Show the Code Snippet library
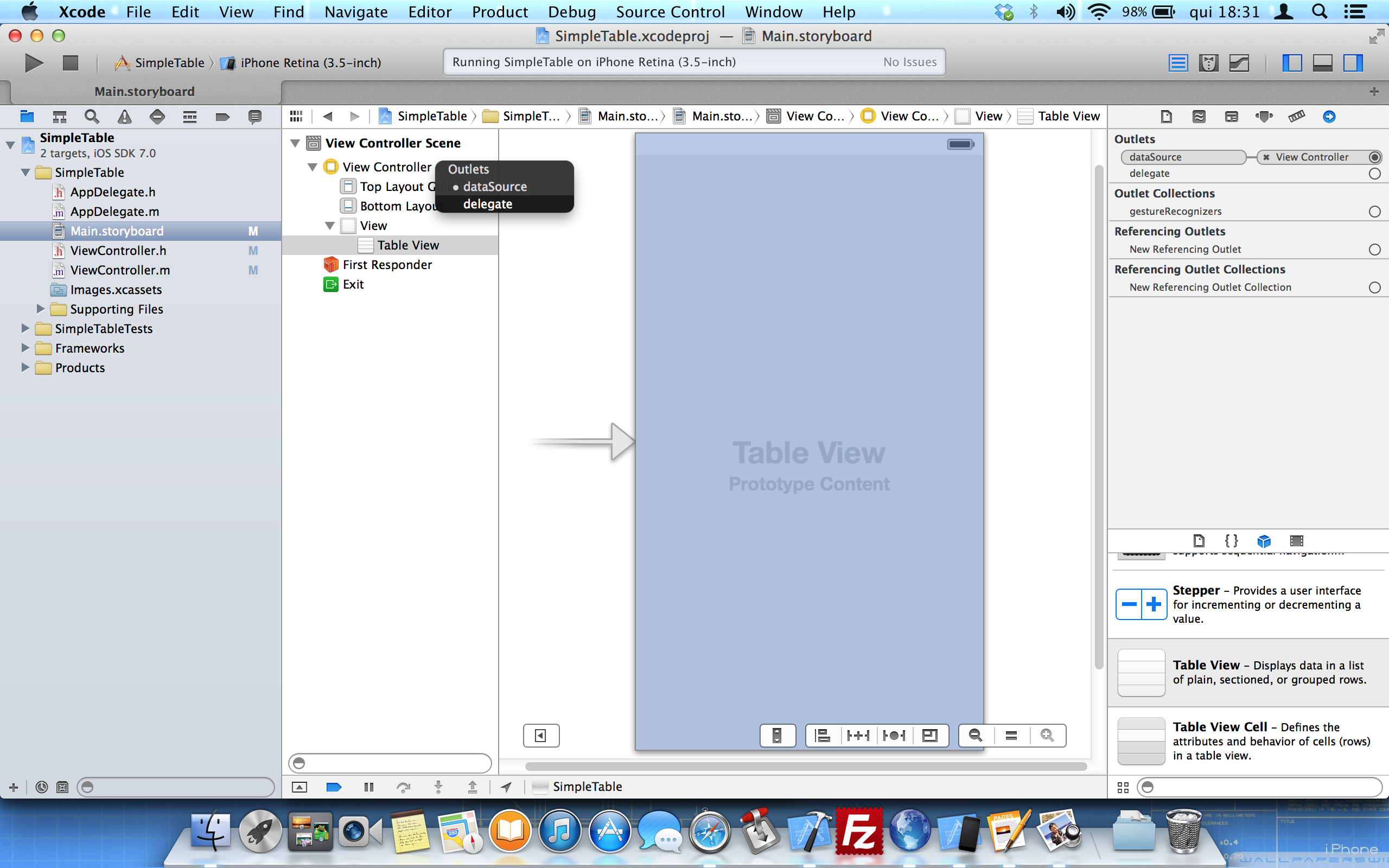The image size is (1389, 868). tap(1231, 540)
